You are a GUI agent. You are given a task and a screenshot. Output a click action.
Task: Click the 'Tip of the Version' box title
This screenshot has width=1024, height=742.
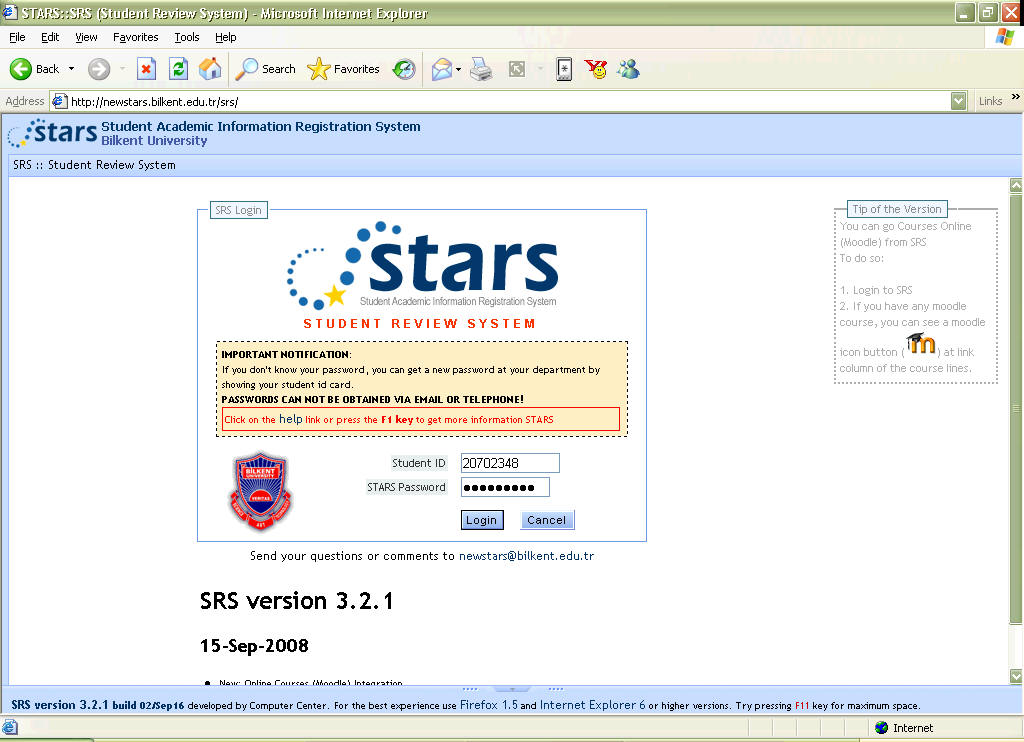point(897,209)
